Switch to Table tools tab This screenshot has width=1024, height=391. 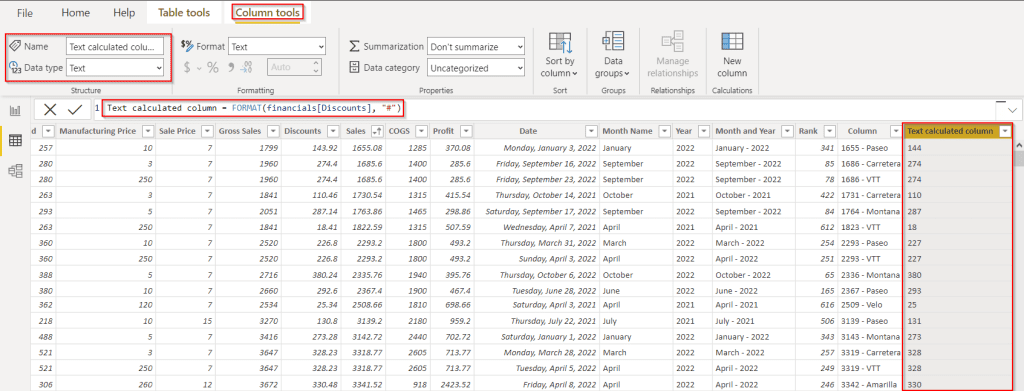[x=184, y=13]
